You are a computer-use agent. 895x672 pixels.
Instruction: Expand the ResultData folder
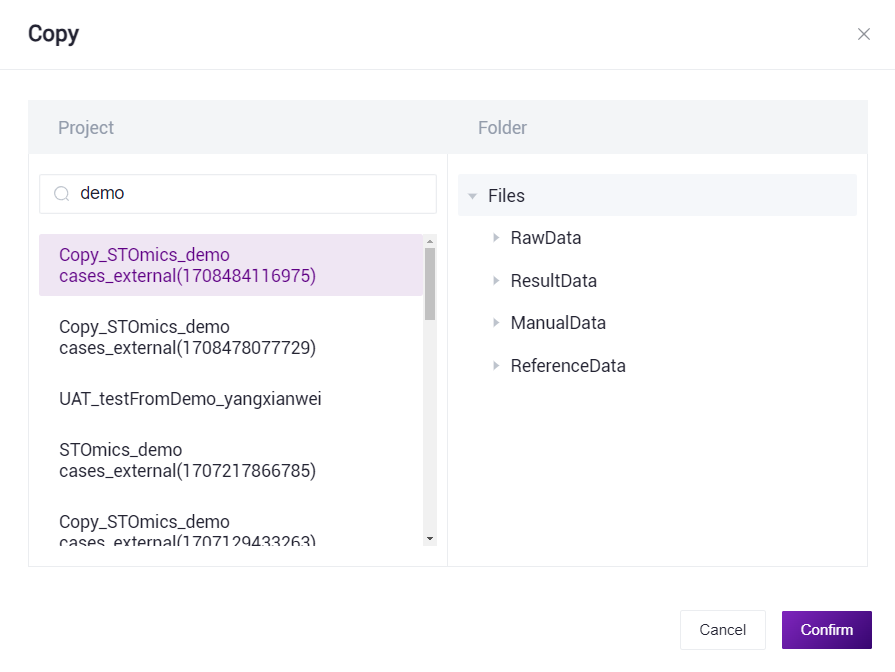click(496, 280)
